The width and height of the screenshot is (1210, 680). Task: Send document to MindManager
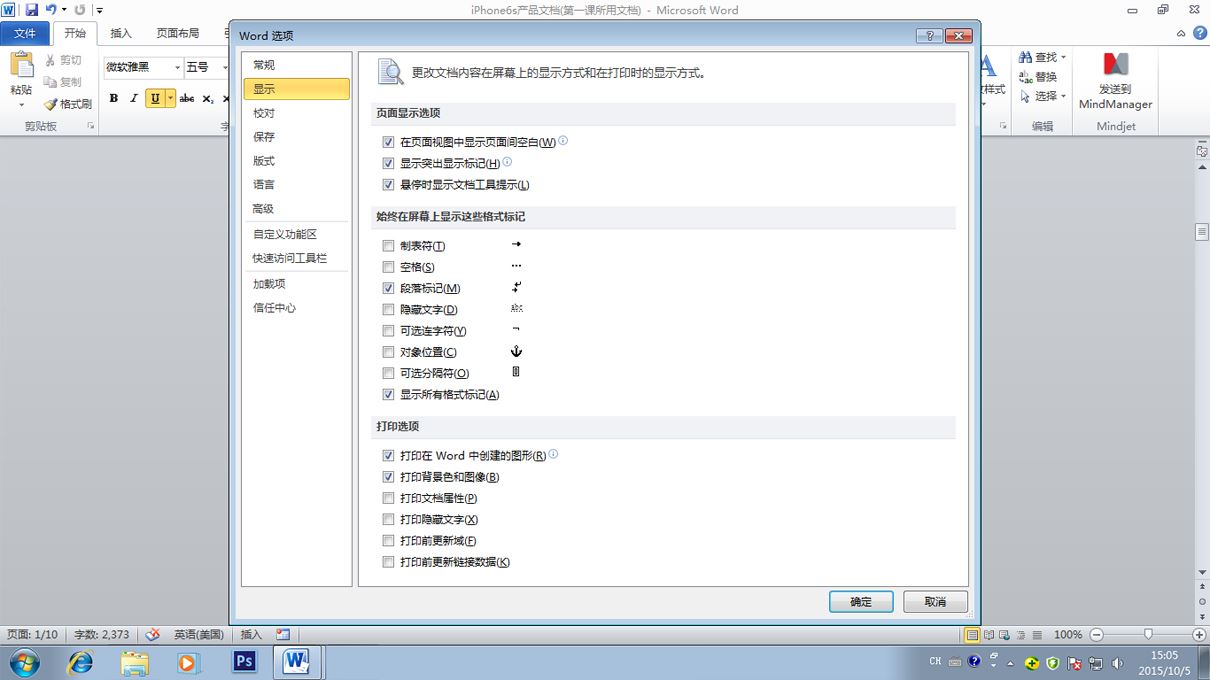pos(1115,80)
